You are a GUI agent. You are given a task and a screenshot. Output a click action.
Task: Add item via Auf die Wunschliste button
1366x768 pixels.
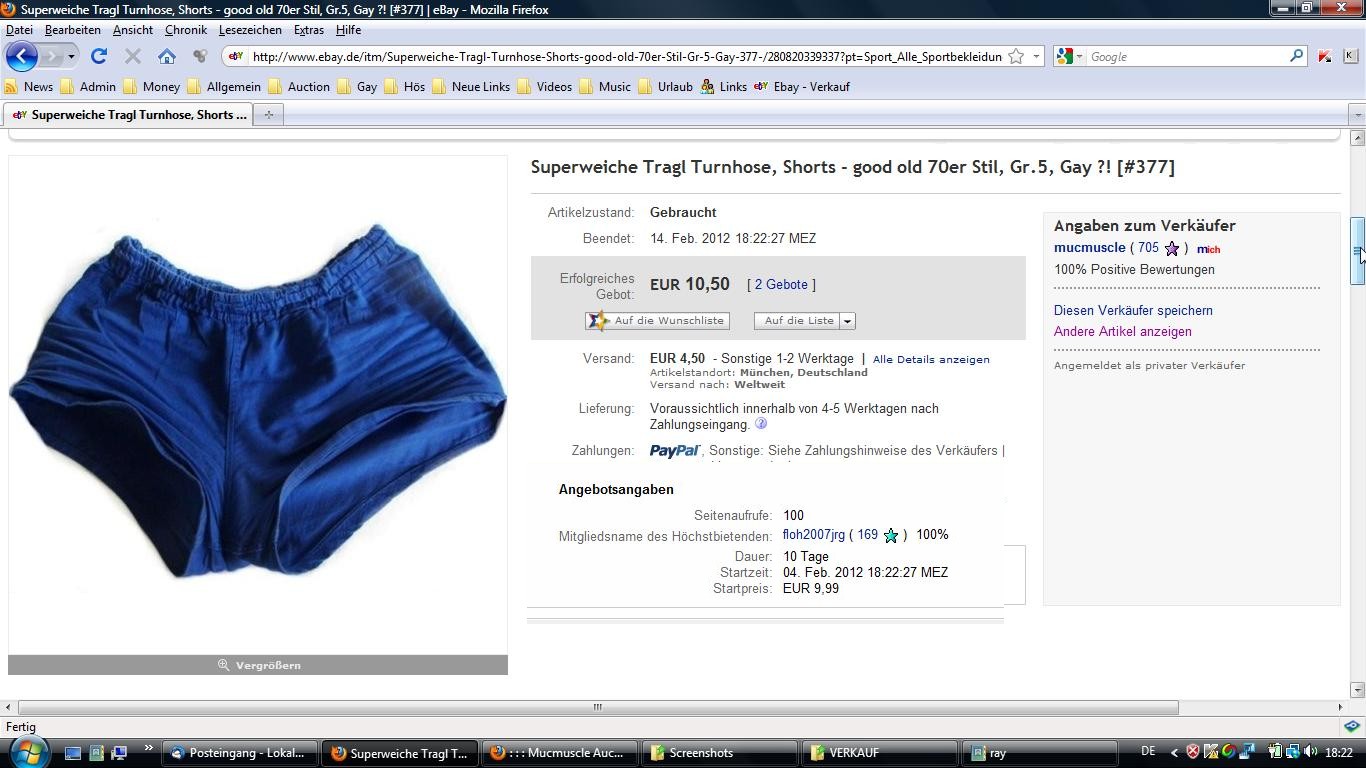(x=657, y=321)
